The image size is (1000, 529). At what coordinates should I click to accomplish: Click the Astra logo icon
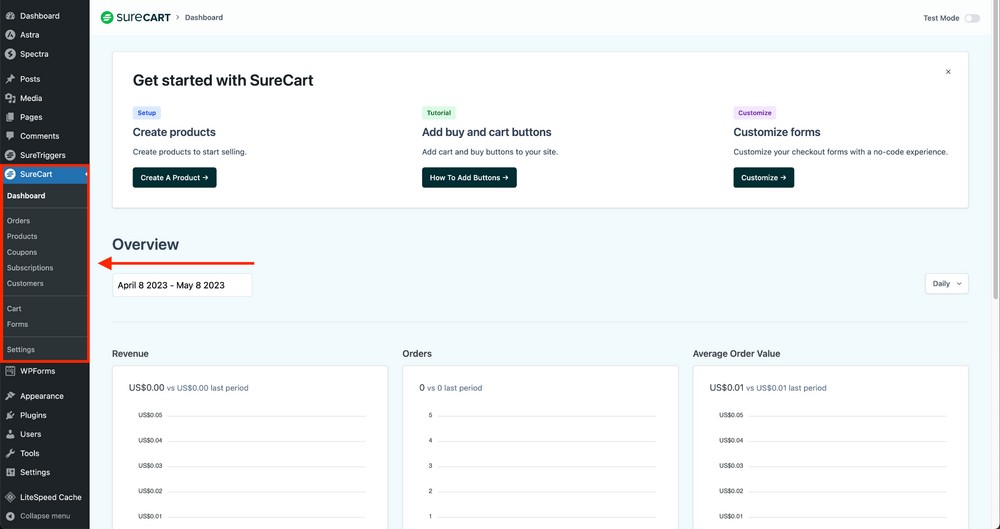point(10,35)
